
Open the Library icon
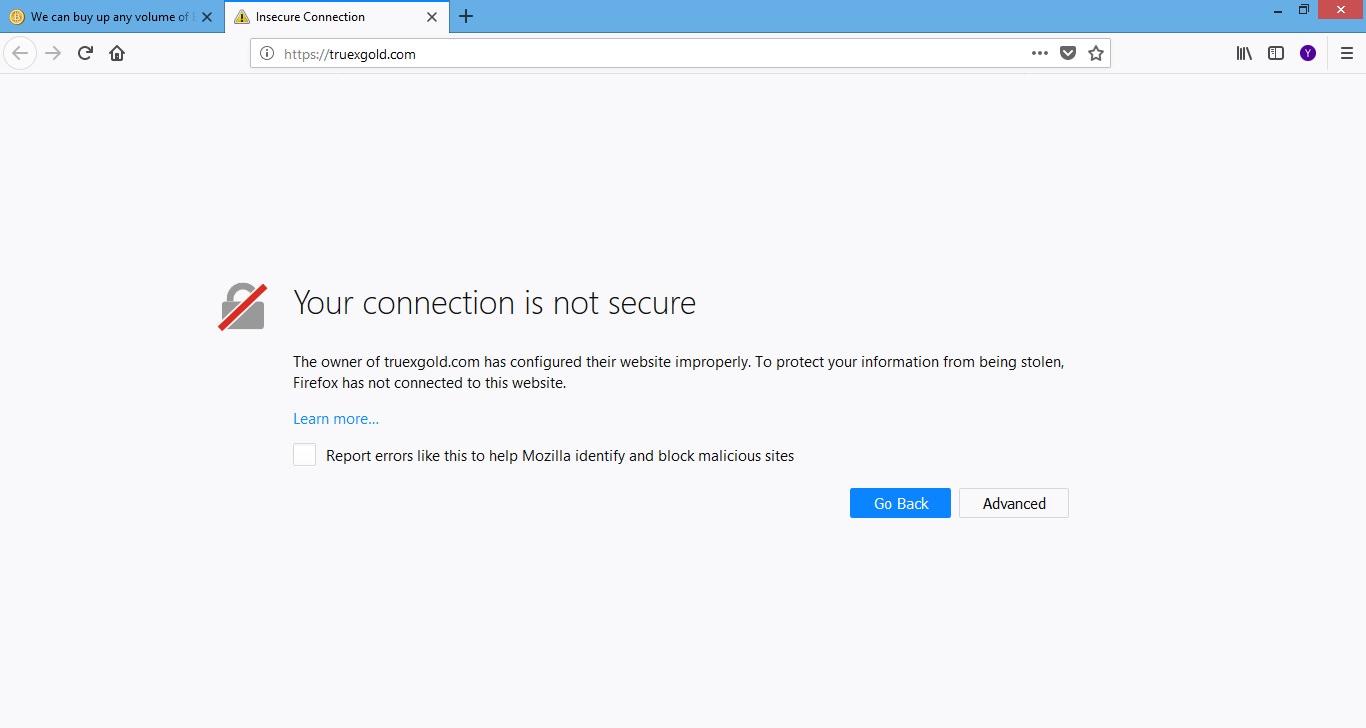[1244, 54]
